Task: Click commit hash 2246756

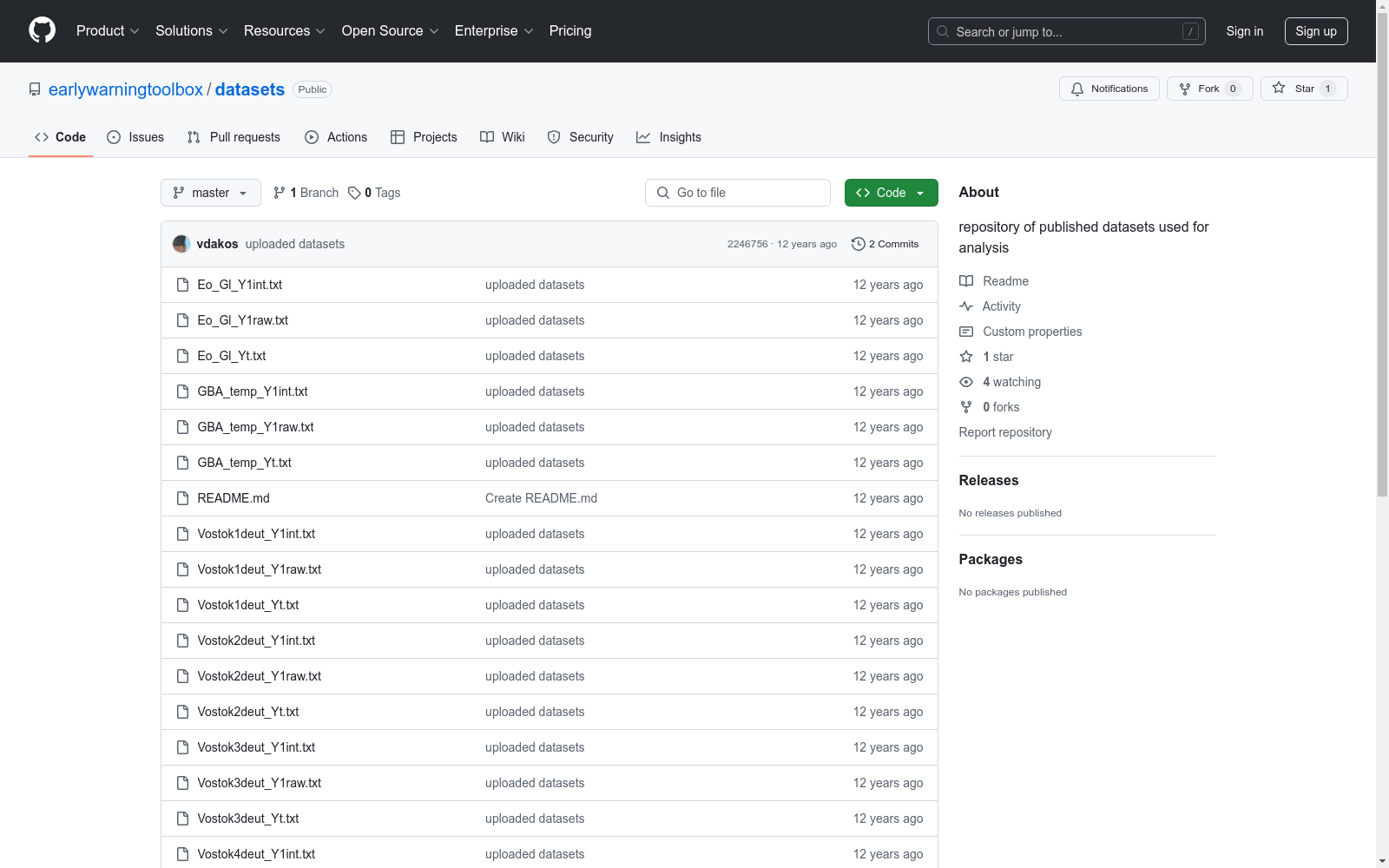Action: click(x=747, y=244)
